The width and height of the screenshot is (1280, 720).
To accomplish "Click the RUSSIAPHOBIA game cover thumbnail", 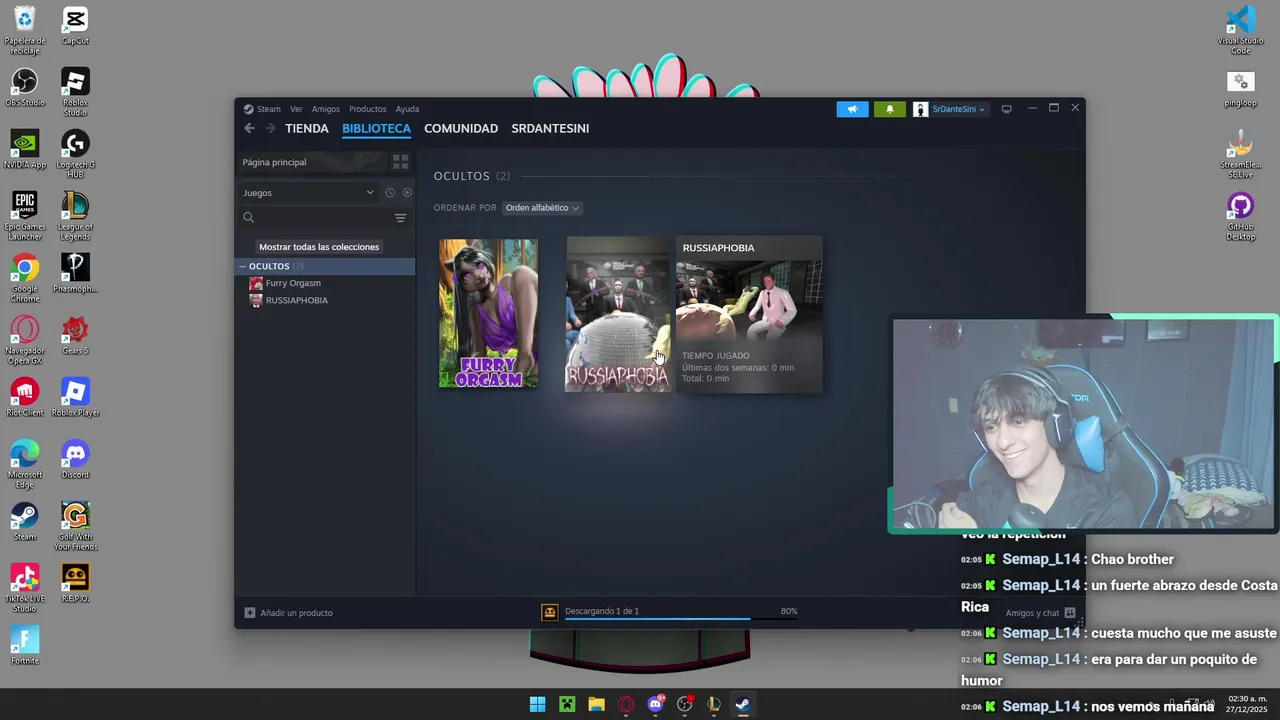I will pyautogui.click(x=618, y=314).
